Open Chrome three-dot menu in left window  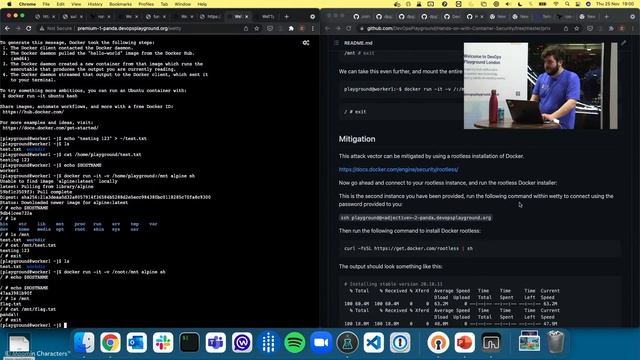(x=313, y=29)
